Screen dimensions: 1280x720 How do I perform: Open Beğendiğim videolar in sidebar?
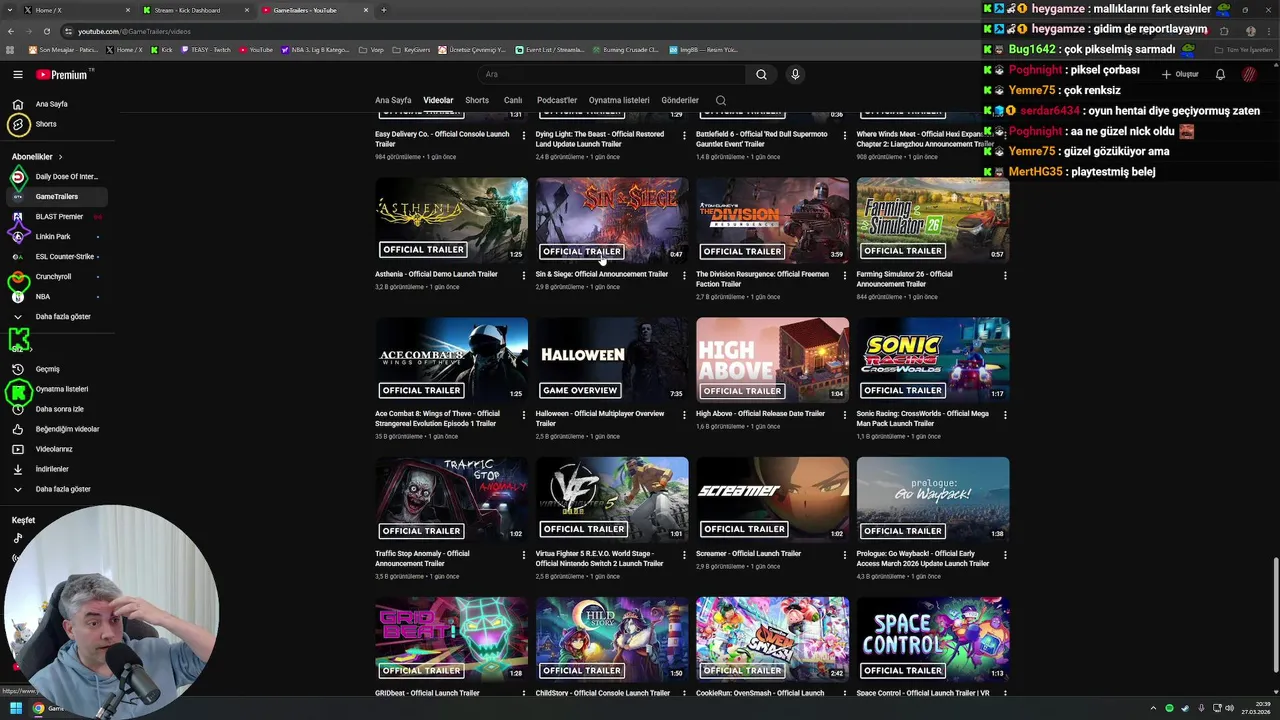(x=56, y=429)
